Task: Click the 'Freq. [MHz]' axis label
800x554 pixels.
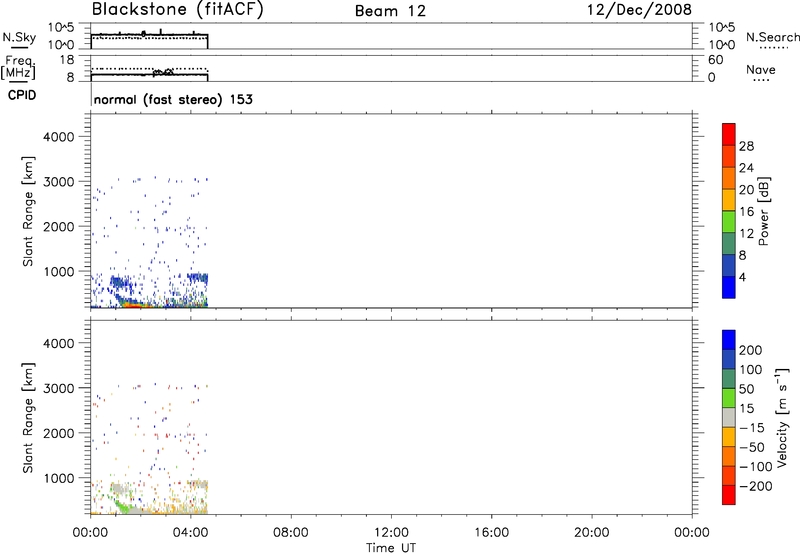Action: click(x=18, y=67)
